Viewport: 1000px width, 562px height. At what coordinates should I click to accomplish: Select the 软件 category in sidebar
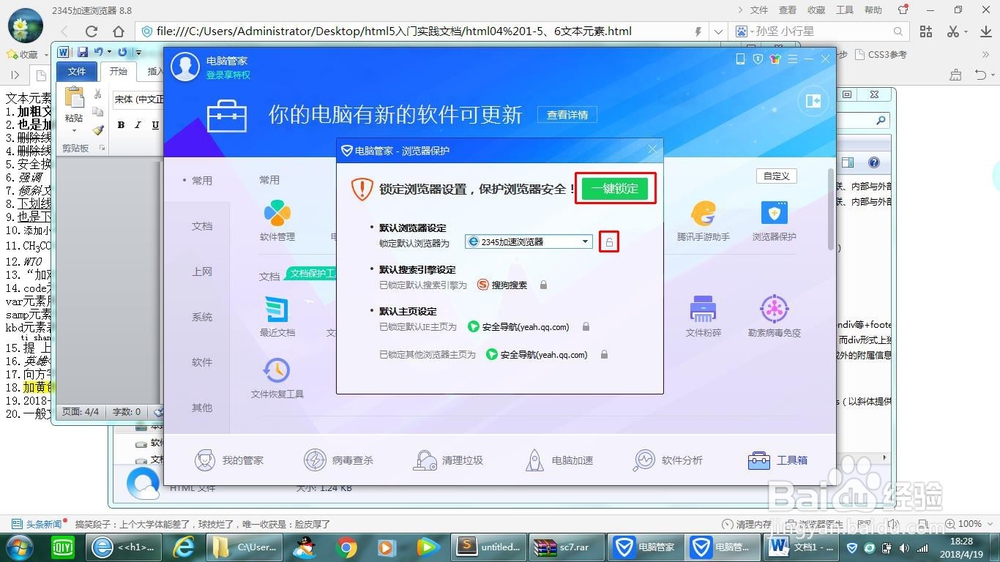tap(202, 362)
